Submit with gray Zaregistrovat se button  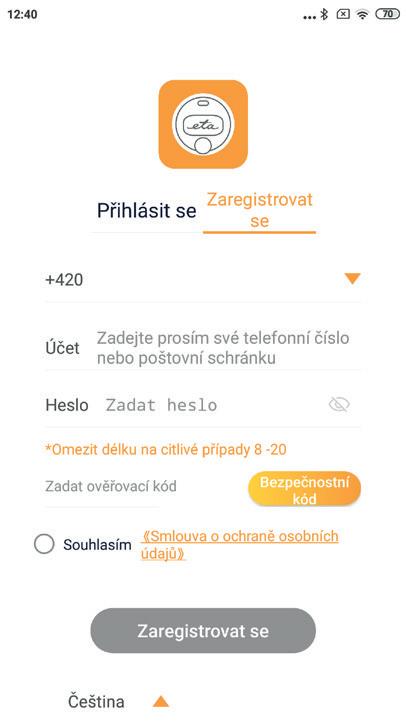pos(203,630)
